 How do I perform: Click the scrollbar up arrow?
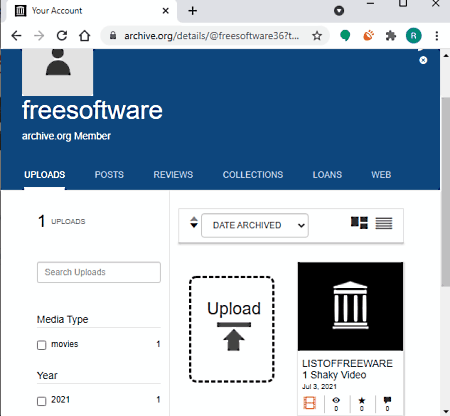446,55
